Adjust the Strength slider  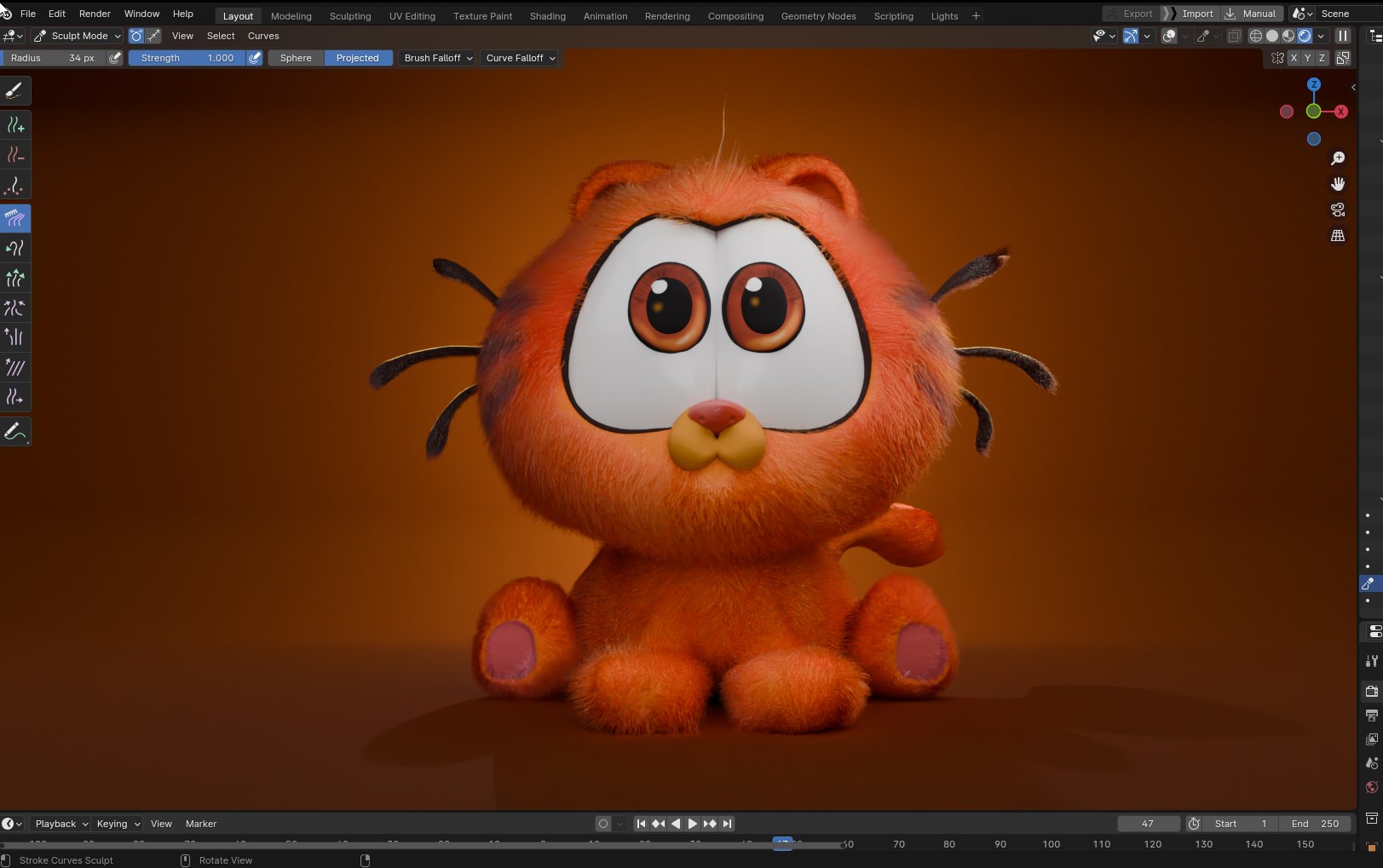[187, 58]
